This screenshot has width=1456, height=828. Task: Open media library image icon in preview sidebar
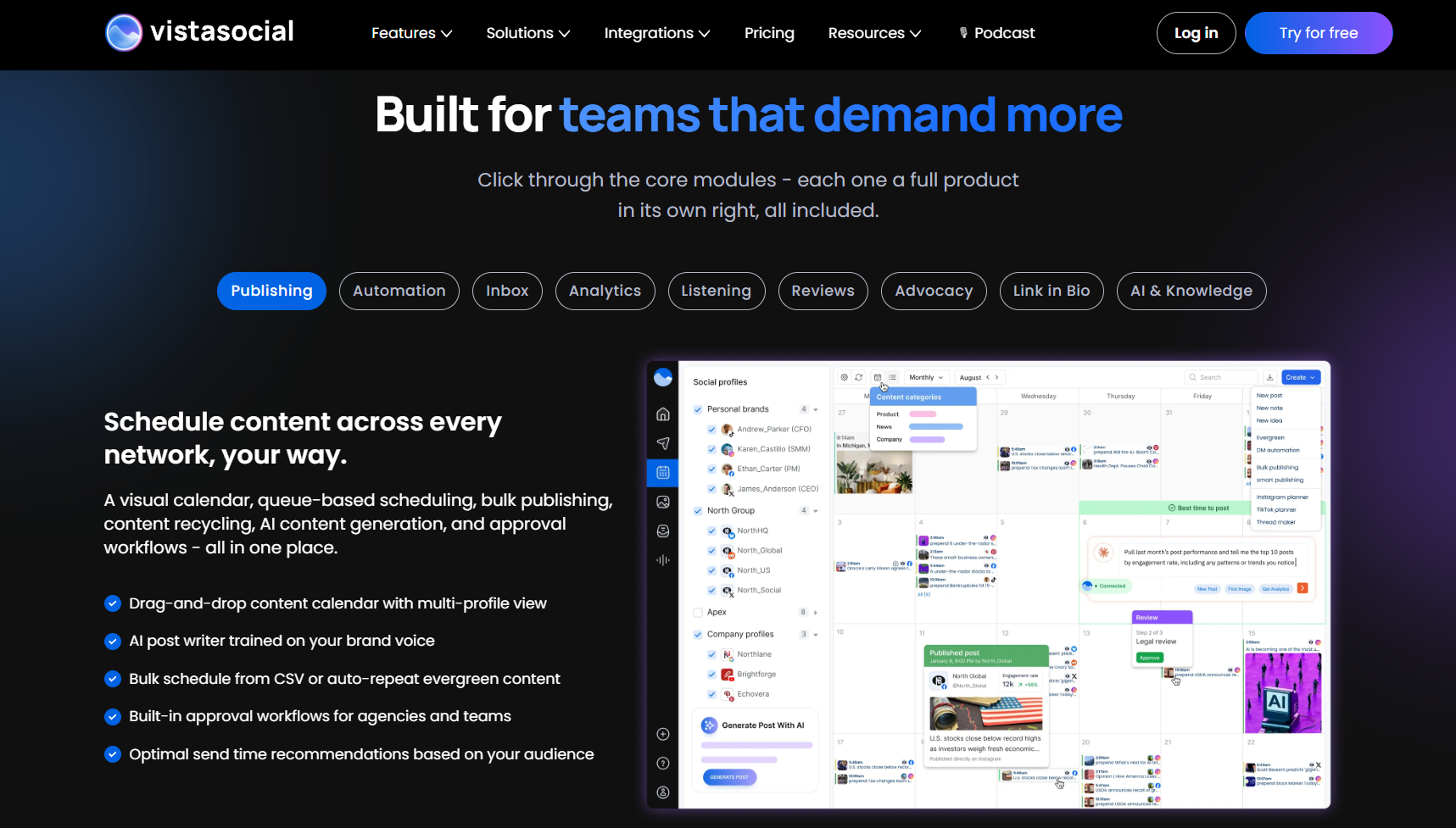[x=663, y=502]
